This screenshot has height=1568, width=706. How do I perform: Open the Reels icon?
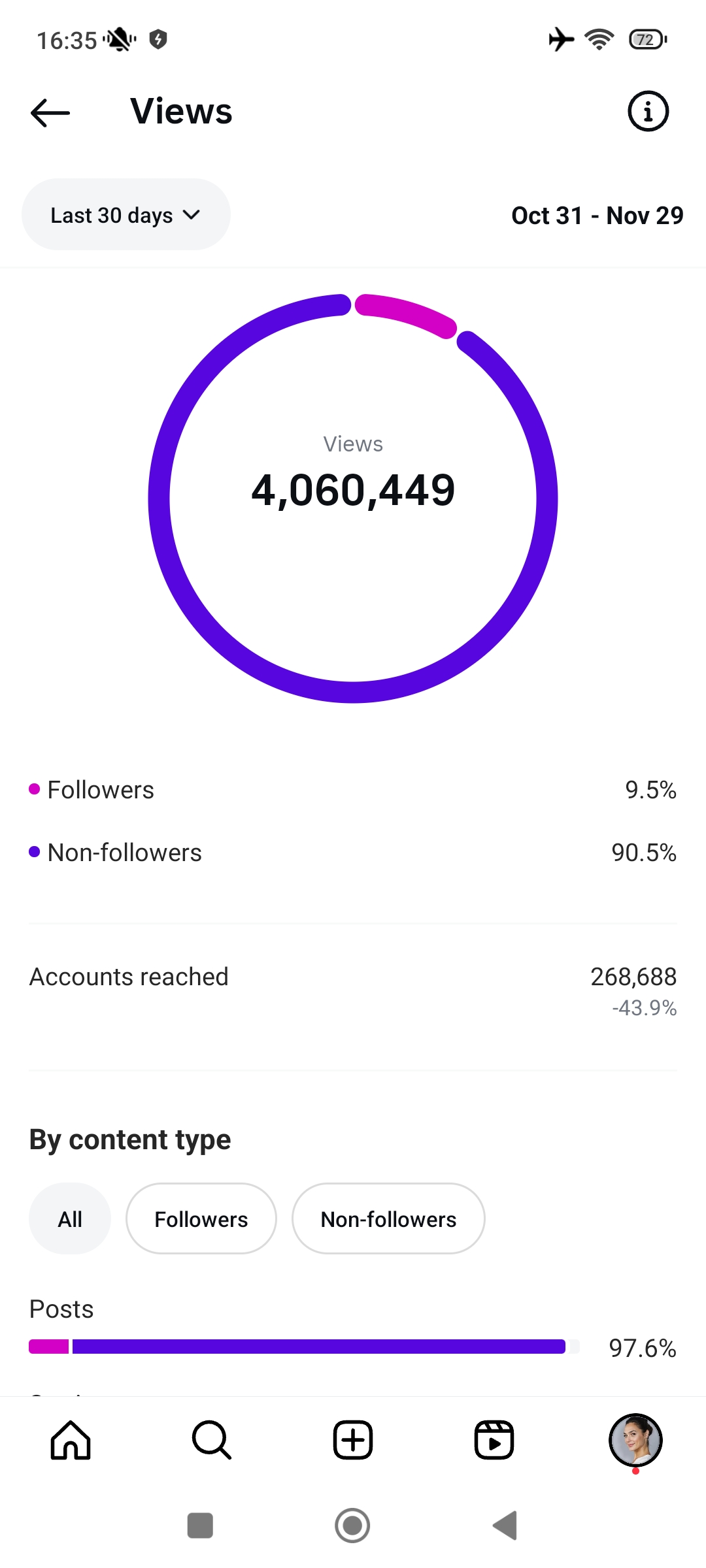[494, 1440]
